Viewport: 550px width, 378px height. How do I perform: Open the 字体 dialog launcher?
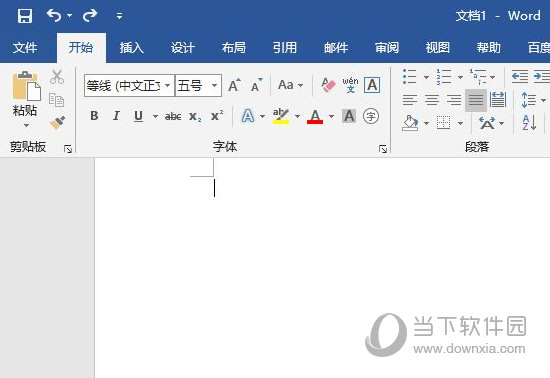(383, 149)
